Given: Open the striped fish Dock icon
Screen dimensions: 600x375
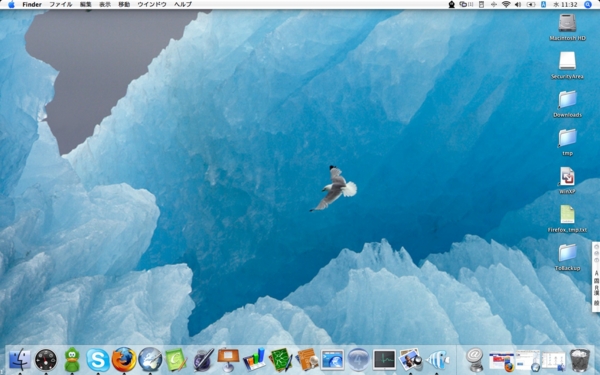Looking at the screenshot, I should click(437, 360).
